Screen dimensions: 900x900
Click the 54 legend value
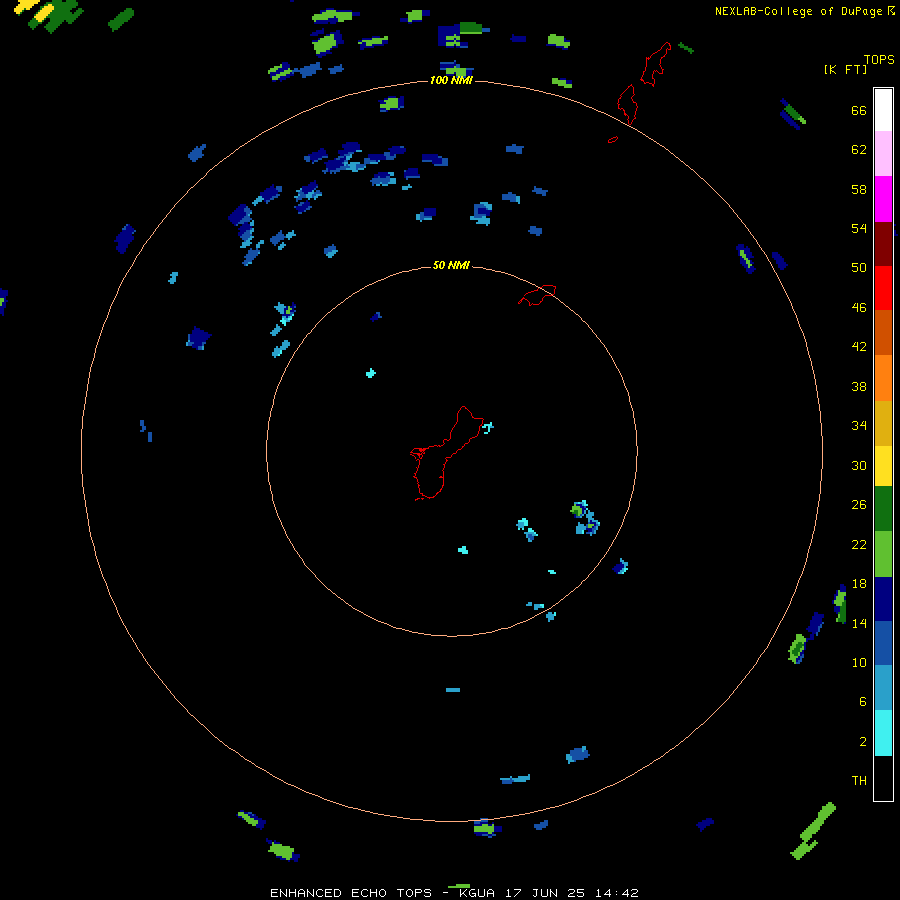click(x=859, y=228)
